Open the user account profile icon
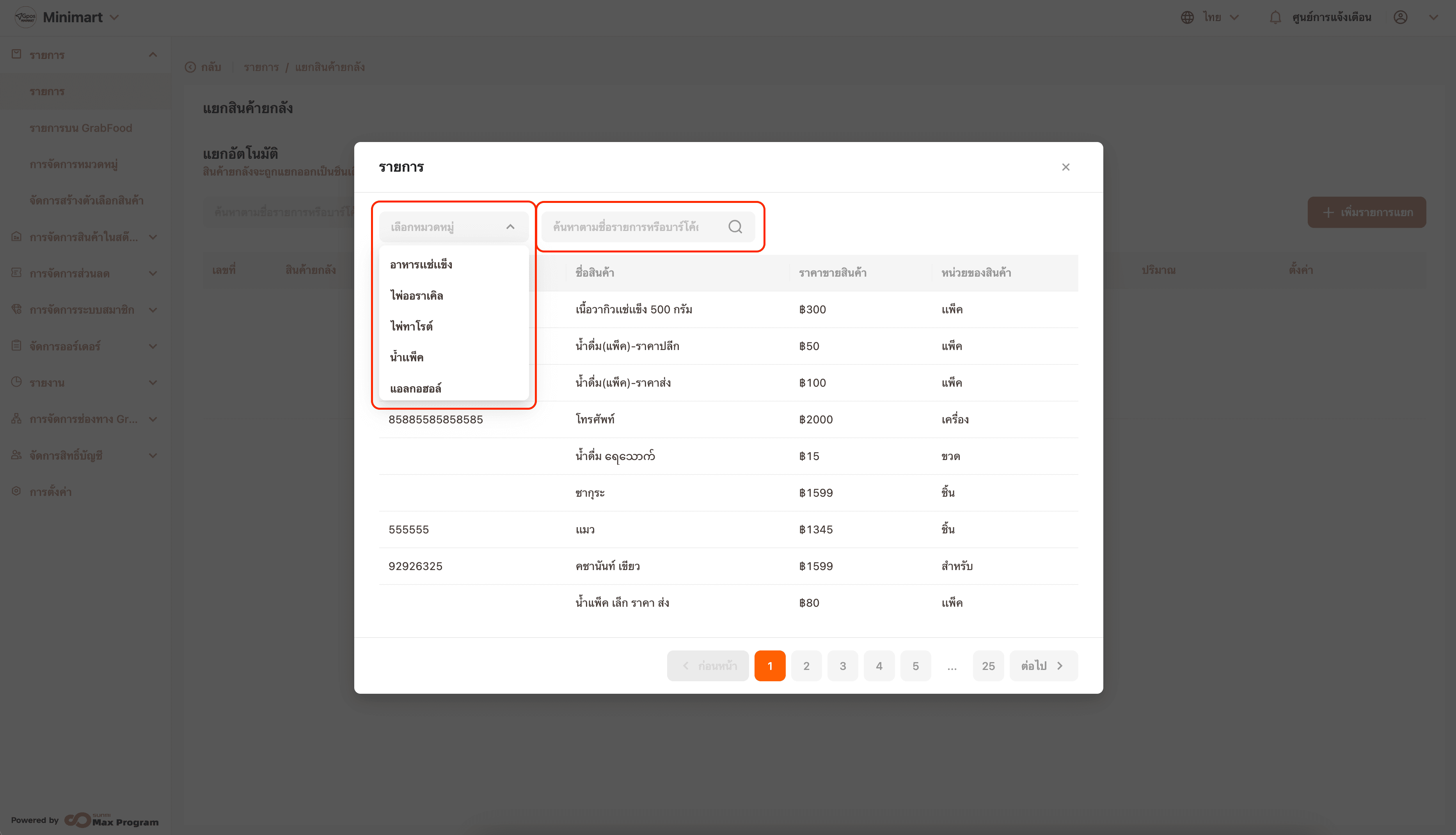Viewport: 1456px width, 835px height. click(1400, 17)
